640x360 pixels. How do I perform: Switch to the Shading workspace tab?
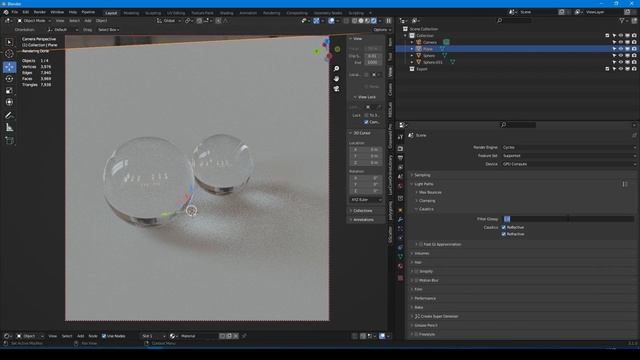(227, 13)
